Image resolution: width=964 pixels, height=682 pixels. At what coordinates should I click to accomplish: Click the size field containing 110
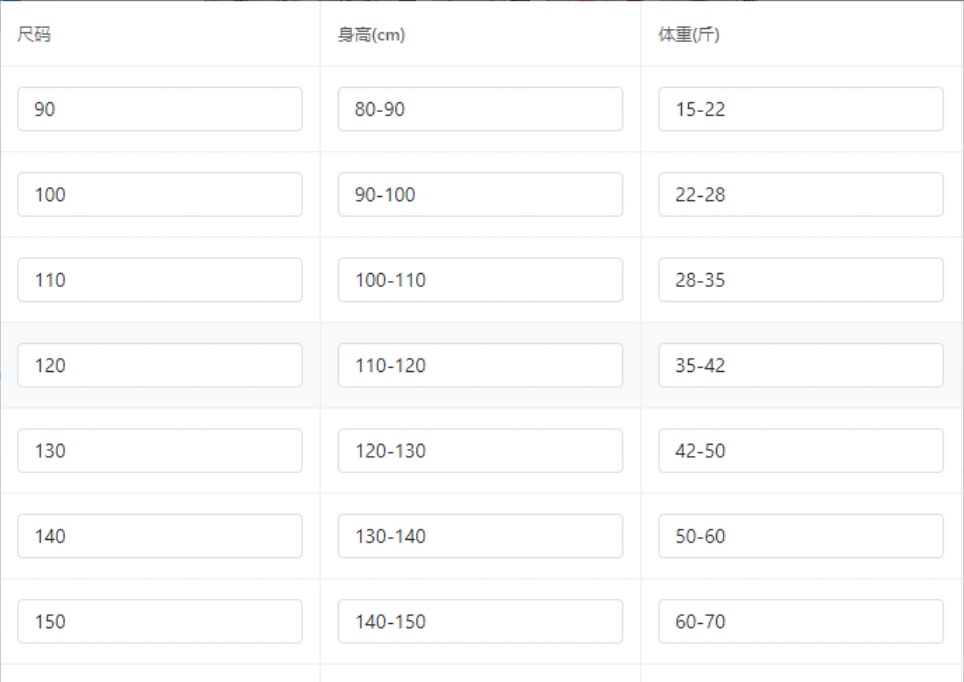(160, 280)
